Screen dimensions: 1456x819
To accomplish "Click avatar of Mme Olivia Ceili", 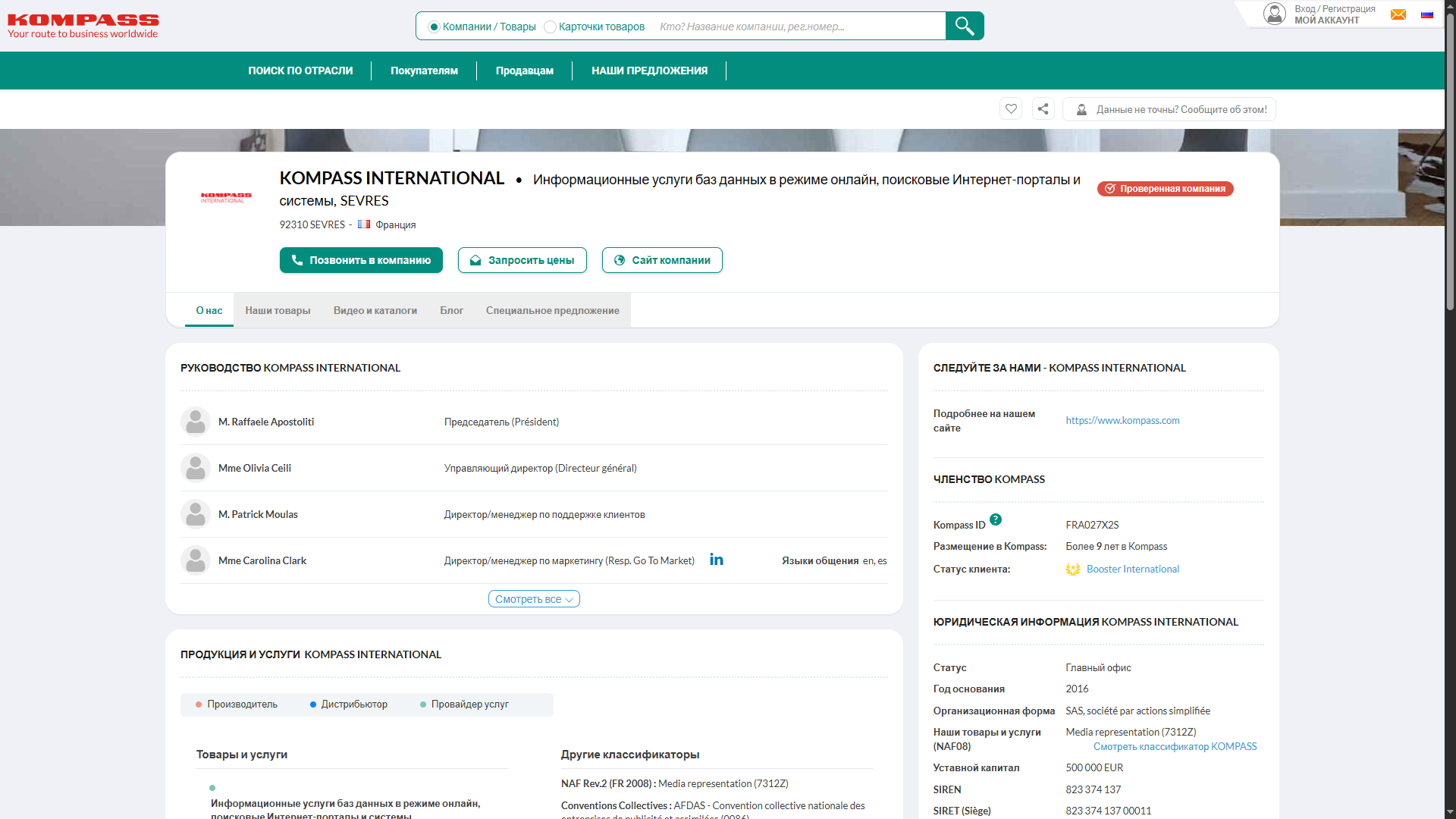I will pyautogui.click(x=196, y=468).
